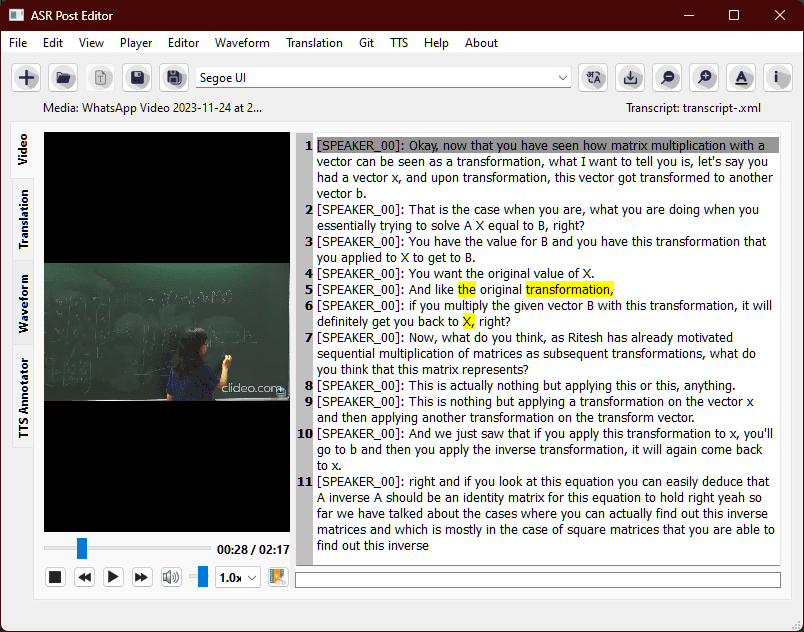Screen dimensions: 804x632
Task: Open the 1.0x playback speed dropdown
Action: pyautogui.click(x=237, y=576)
